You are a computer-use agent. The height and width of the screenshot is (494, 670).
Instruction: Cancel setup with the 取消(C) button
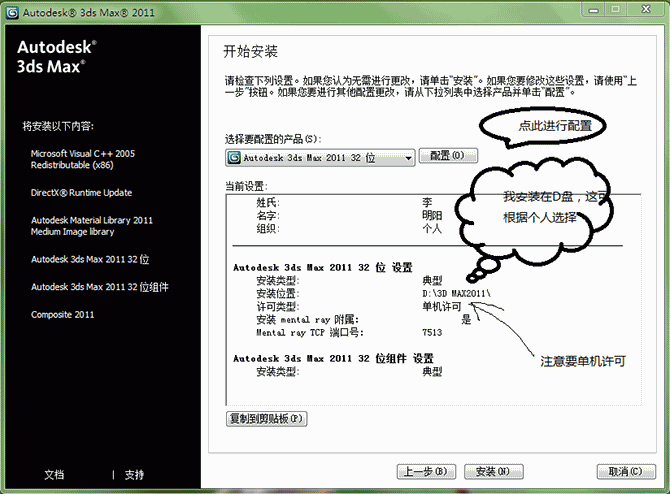coord(626,471)
